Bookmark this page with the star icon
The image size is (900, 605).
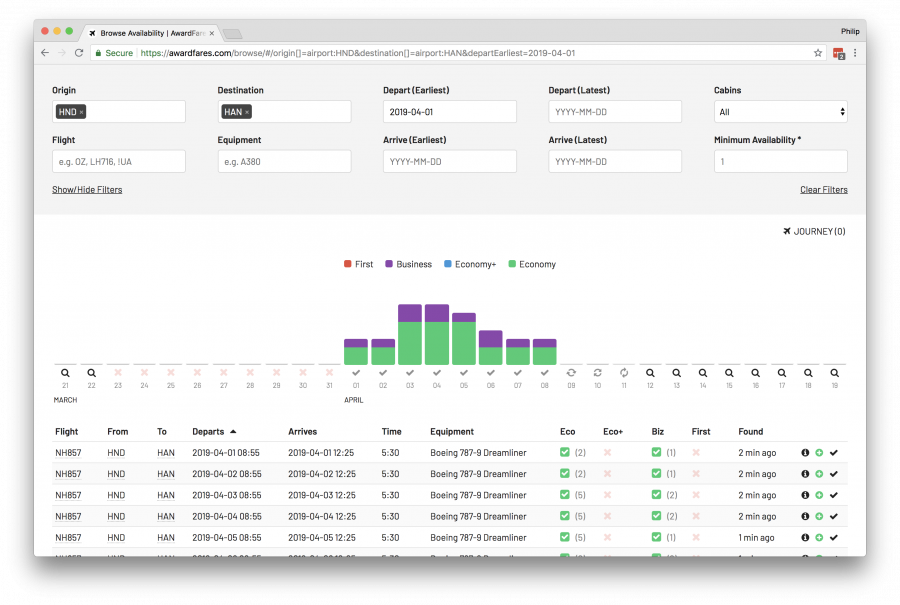point(817,53)
